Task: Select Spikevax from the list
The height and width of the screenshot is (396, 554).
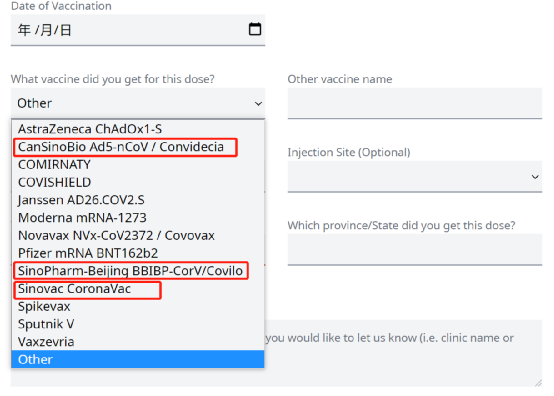Action: [138, 306]
